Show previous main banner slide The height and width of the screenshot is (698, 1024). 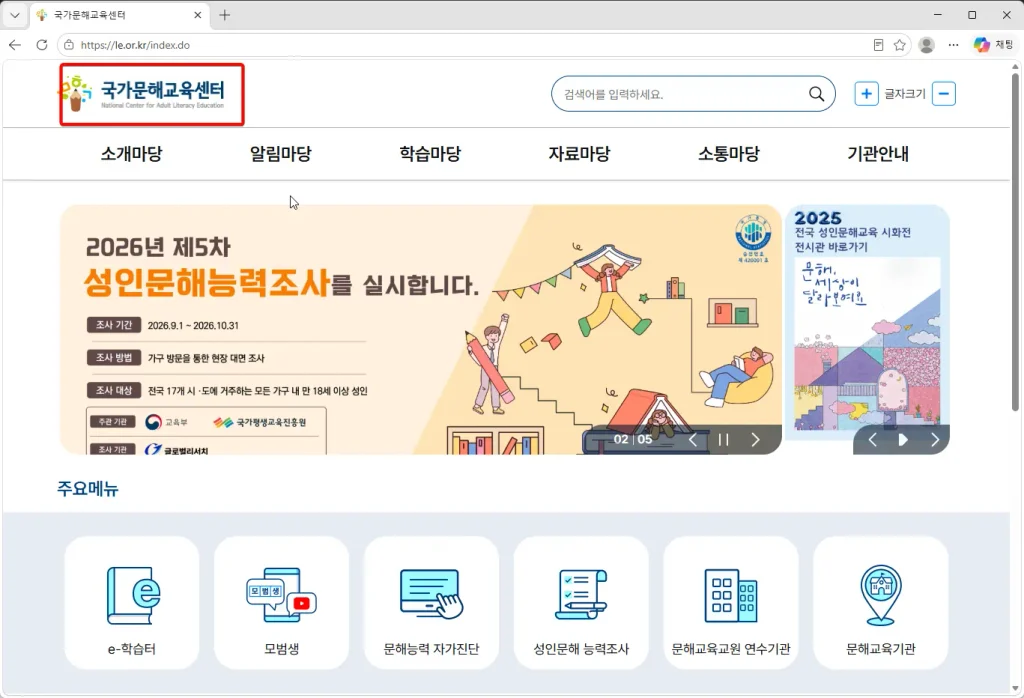(693, 439)
